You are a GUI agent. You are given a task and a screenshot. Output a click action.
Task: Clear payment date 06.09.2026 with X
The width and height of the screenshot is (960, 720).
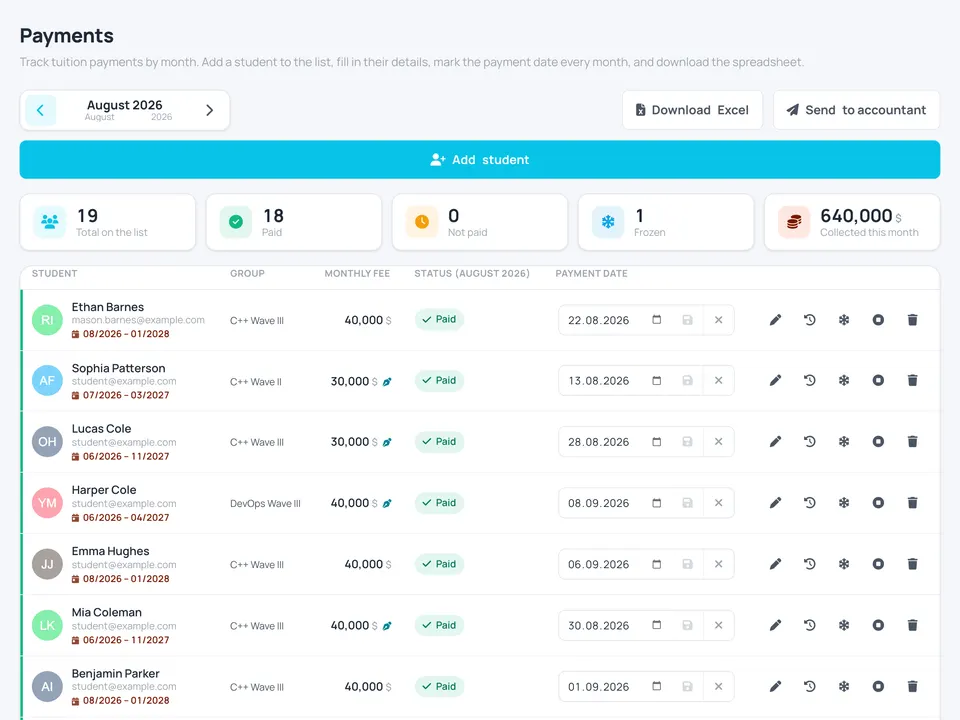tap(719, 564)
